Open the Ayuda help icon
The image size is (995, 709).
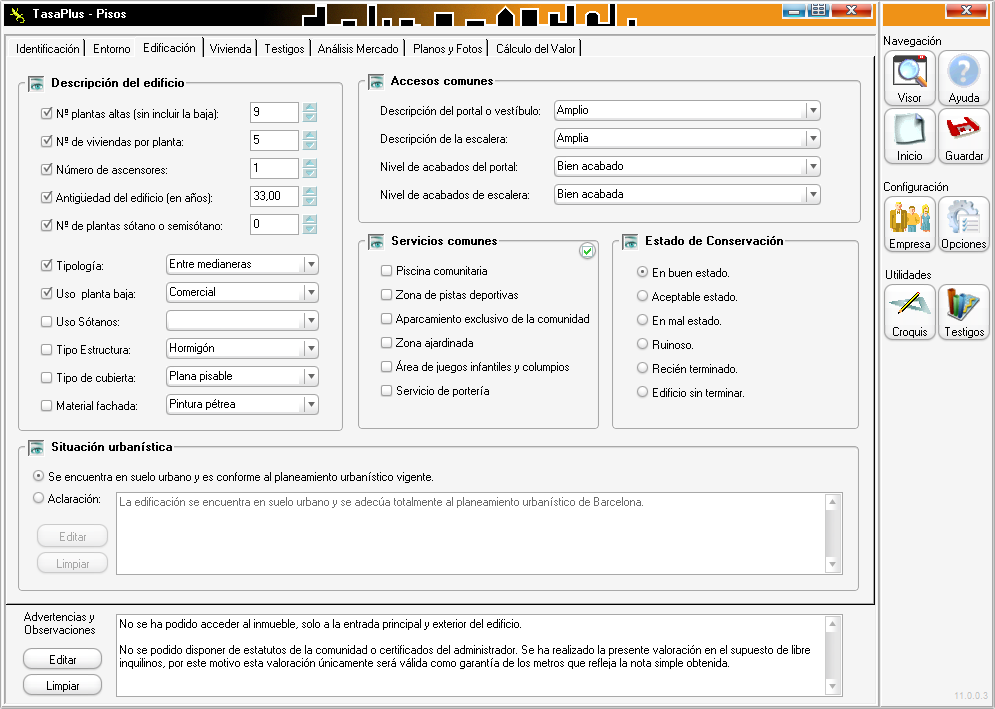pyautogui.click(x=963, y=79)
